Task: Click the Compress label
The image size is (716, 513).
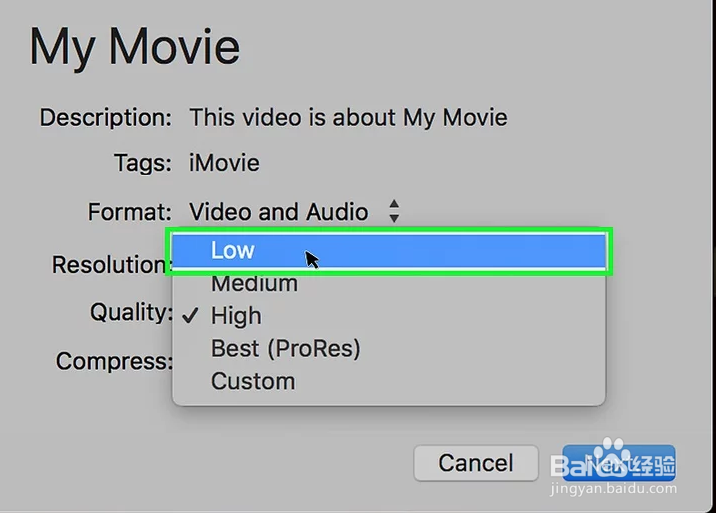Action: pyautogui.click(x=114, y=361)
